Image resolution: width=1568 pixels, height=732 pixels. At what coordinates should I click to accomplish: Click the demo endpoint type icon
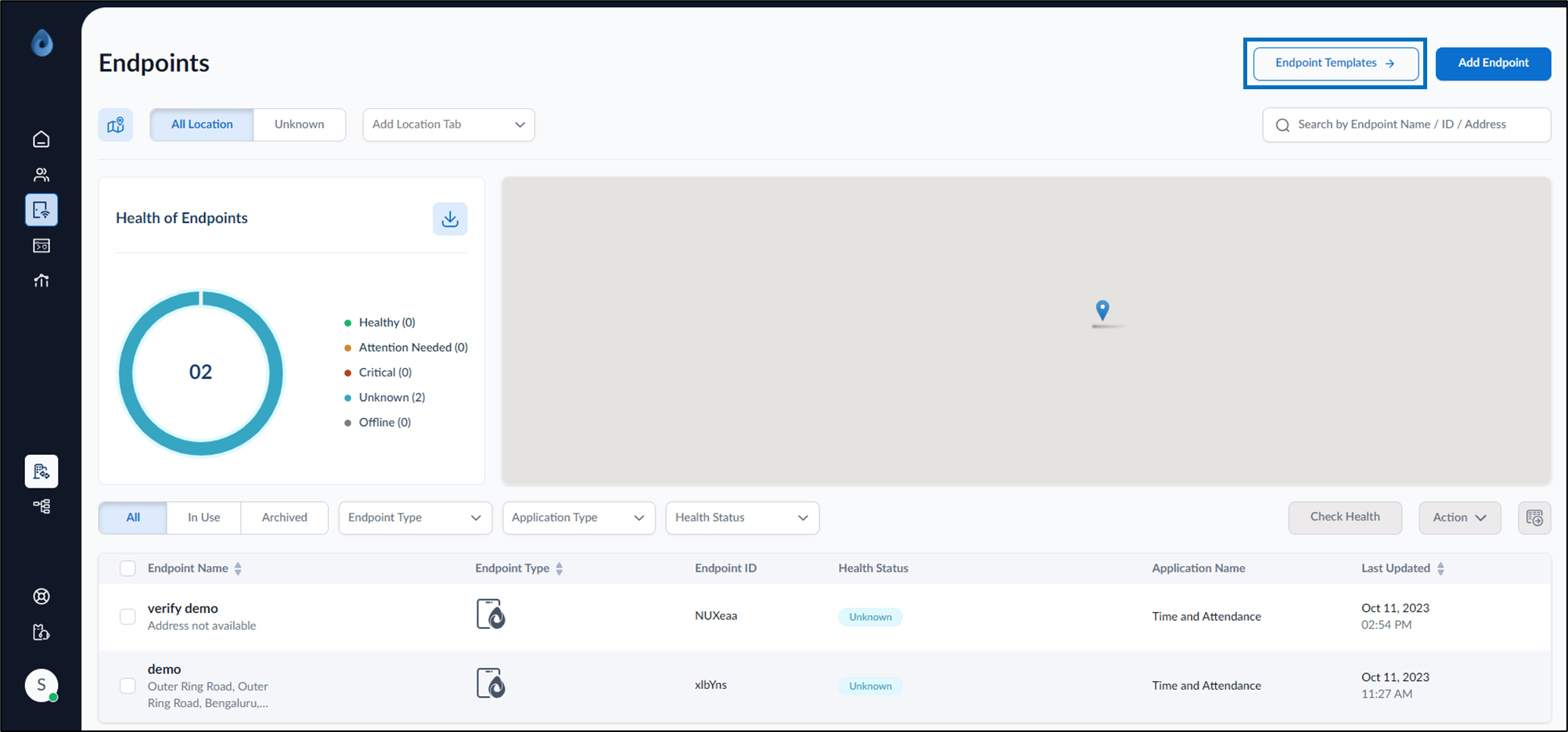tap(491, 683)
